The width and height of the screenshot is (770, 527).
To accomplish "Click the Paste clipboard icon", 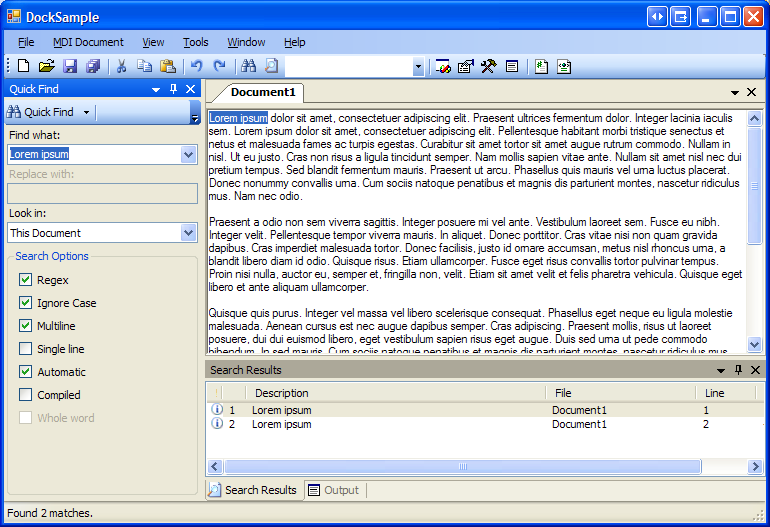I will tap(168, 66).
